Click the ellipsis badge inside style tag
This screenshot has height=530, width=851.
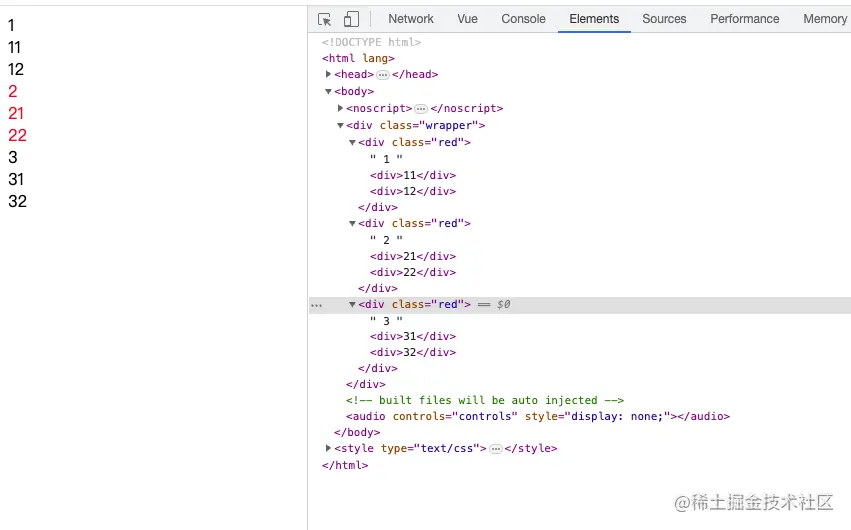tap(495, 449)
